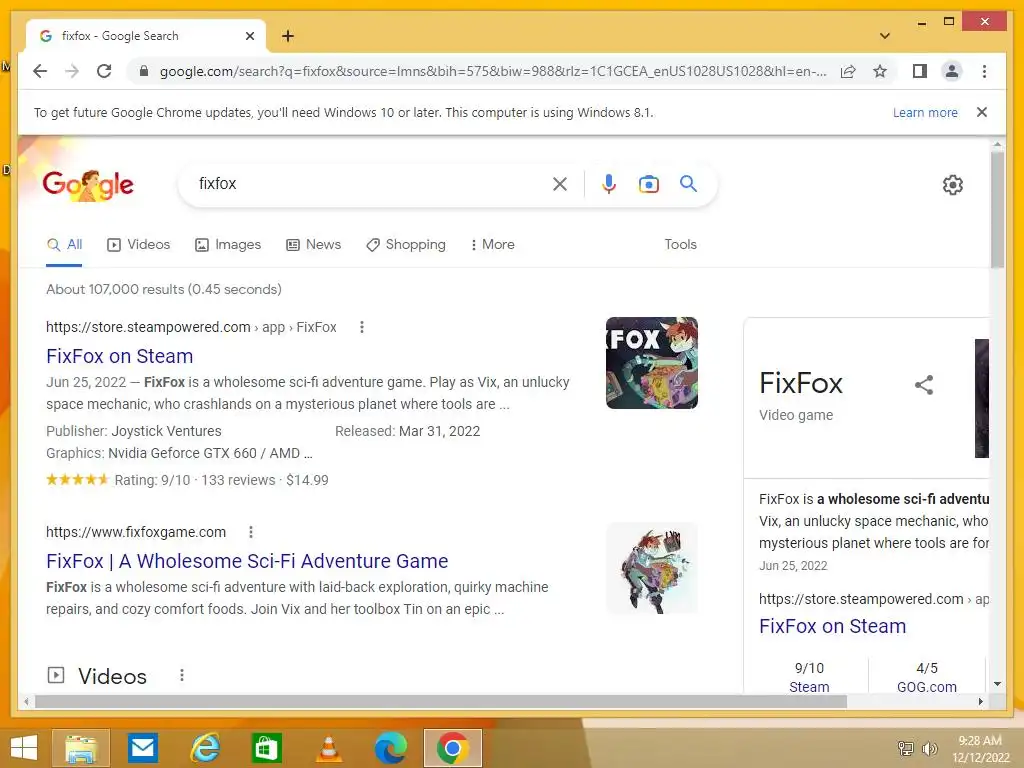Close the fixfox Google Search tab
This screenshot has width=1024, height=768.
click(x=249, y=36)
